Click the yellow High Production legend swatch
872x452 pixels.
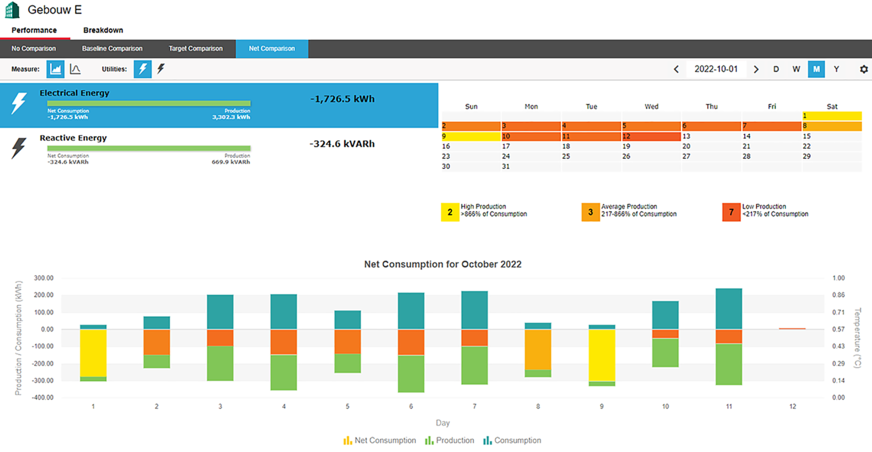coord(451,211)
